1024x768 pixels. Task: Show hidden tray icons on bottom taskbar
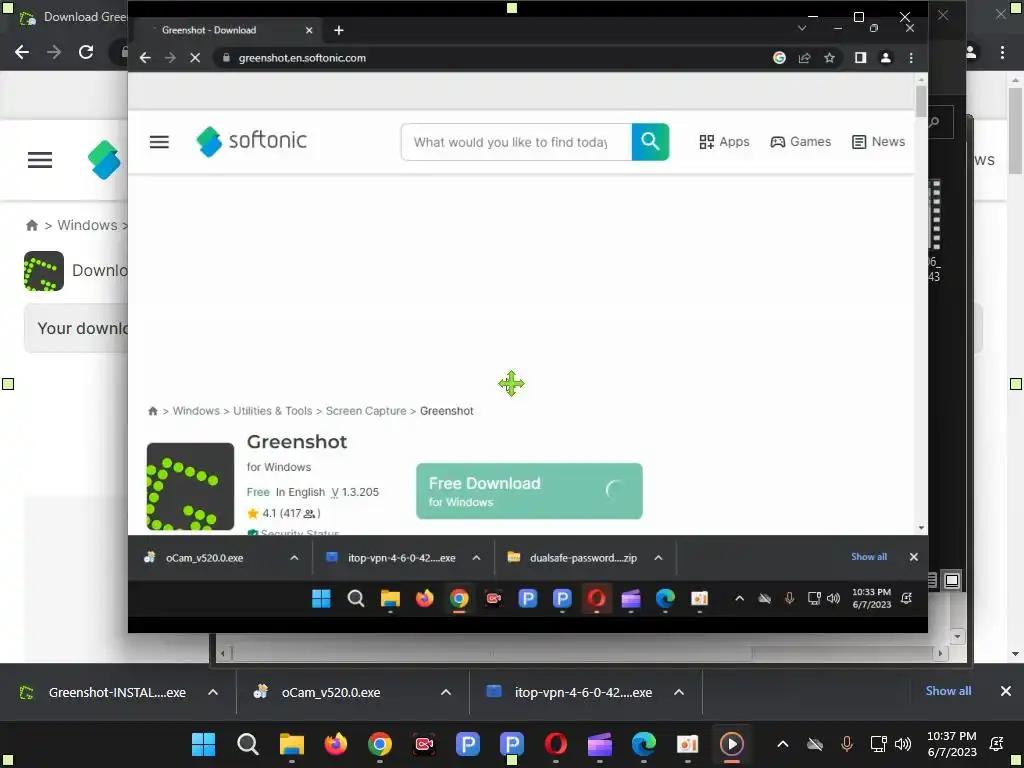point(782,744)
